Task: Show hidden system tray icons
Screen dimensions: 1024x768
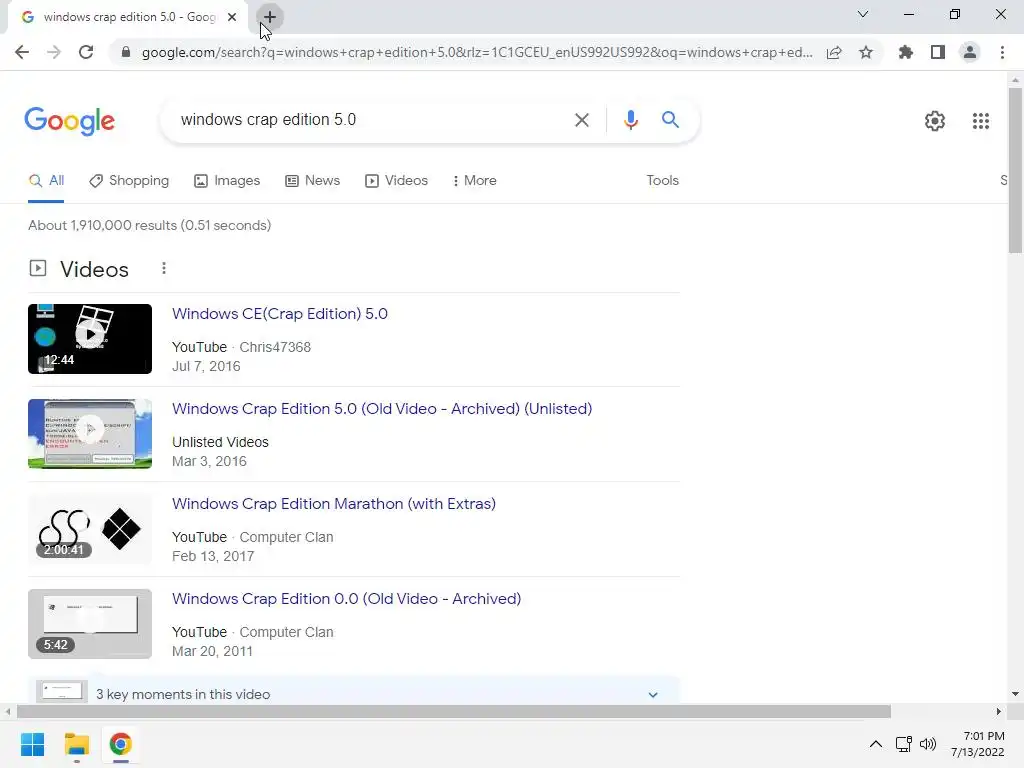Action: click(876, 744)
